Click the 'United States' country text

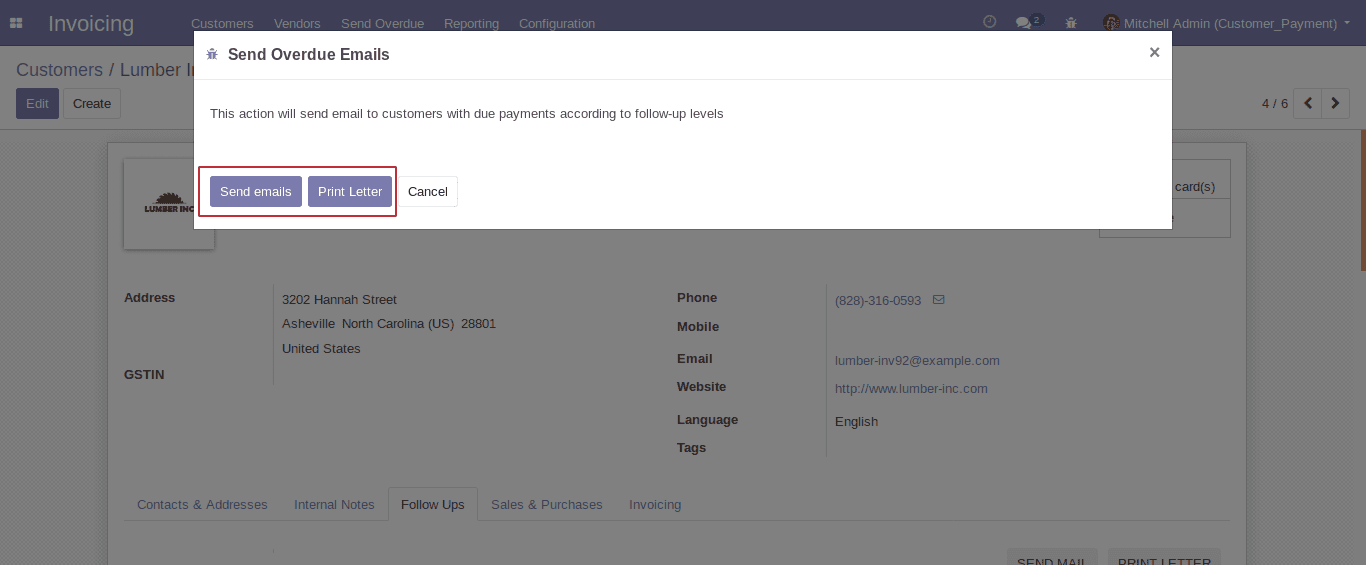[x=321, y=348]
